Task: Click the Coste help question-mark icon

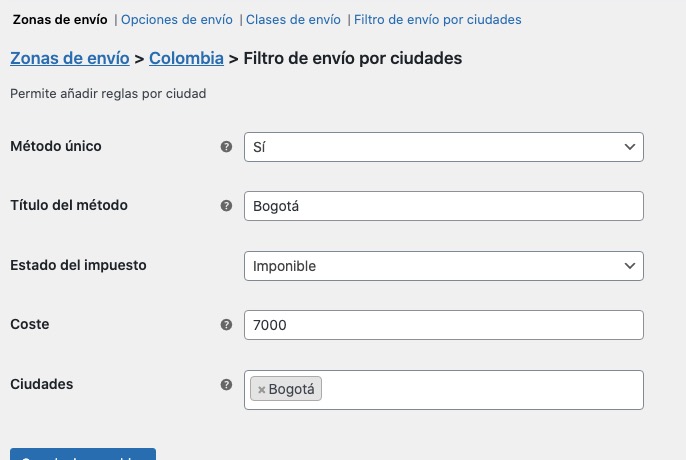Action: click(x=226, y=325)
